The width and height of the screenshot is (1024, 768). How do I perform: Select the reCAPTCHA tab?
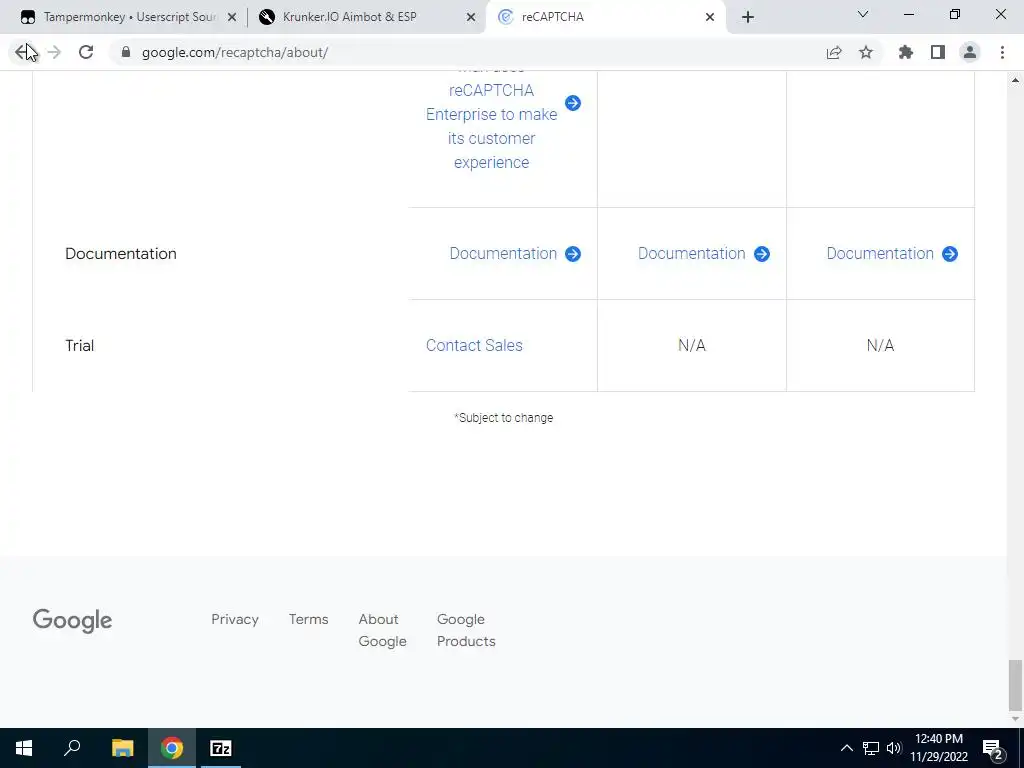click(x=552, y=17)
